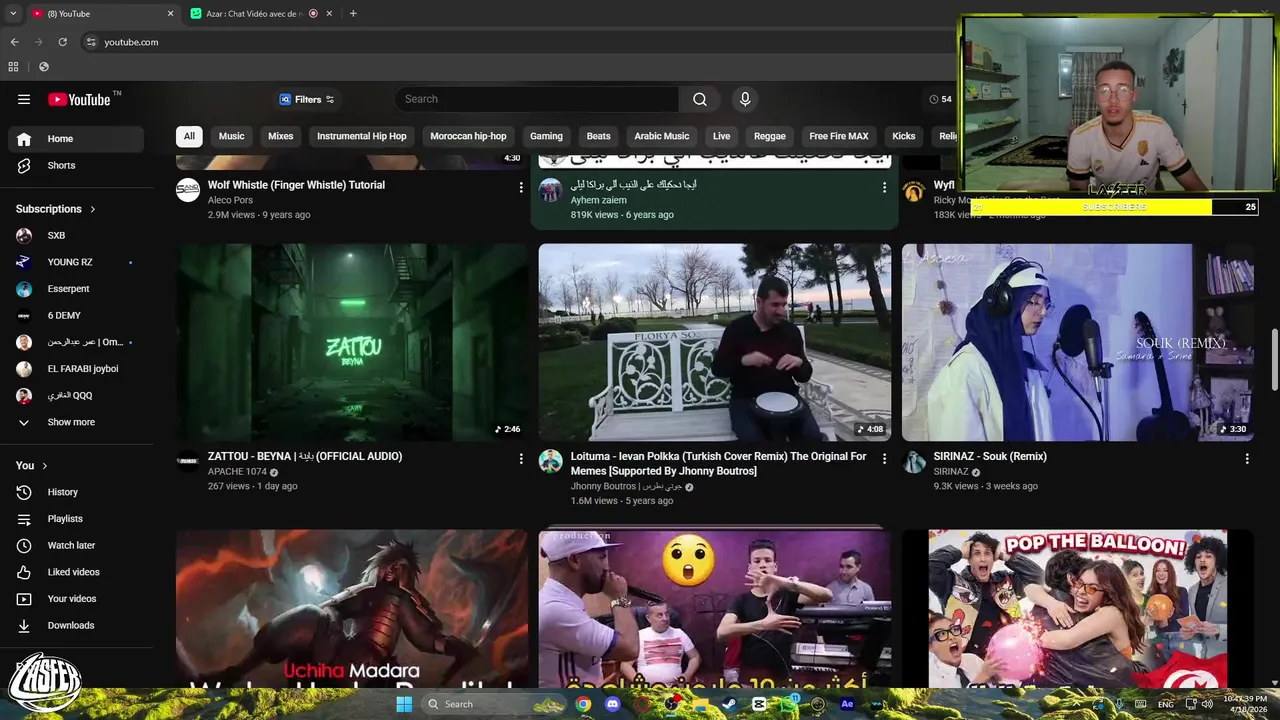1280x720 pixels.
Task: Open options menu for SIRINAZ Souk video
Action: [x=1247, y=458]
